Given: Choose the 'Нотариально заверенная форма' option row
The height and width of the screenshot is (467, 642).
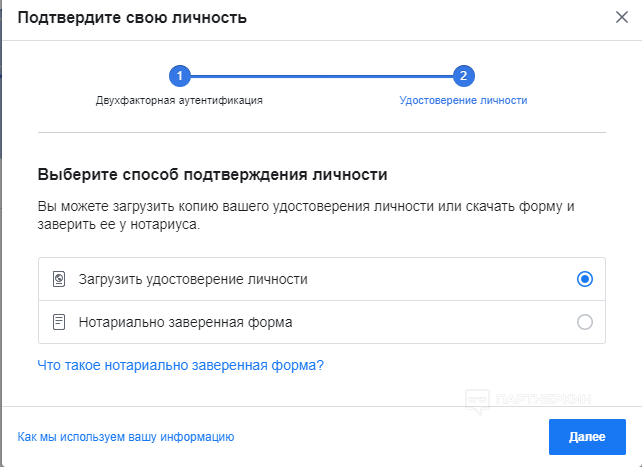Looking at the screenshot, I should pos(322,322).
